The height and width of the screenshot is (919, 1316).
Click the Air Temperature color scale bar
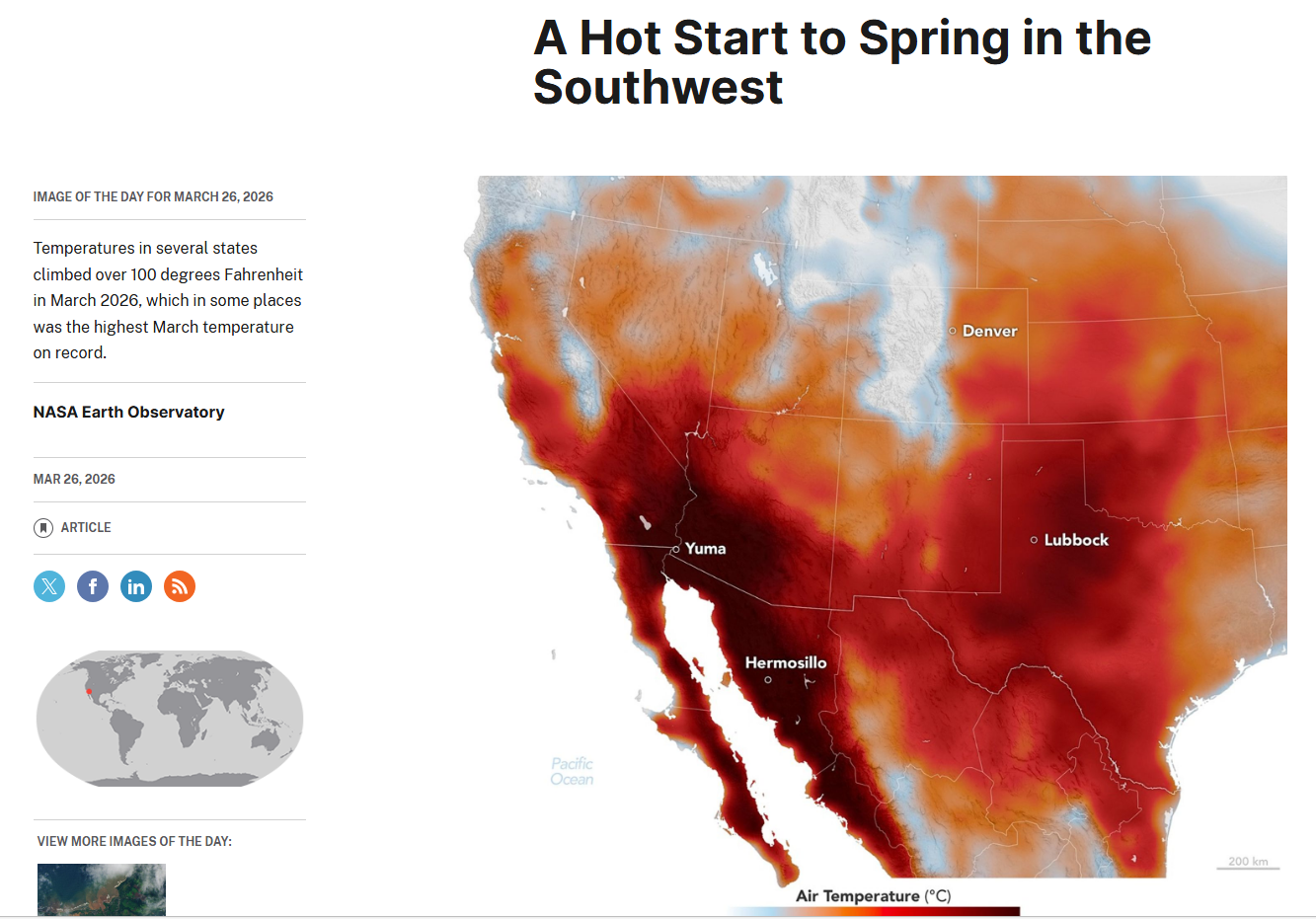[x=874, y=911]
